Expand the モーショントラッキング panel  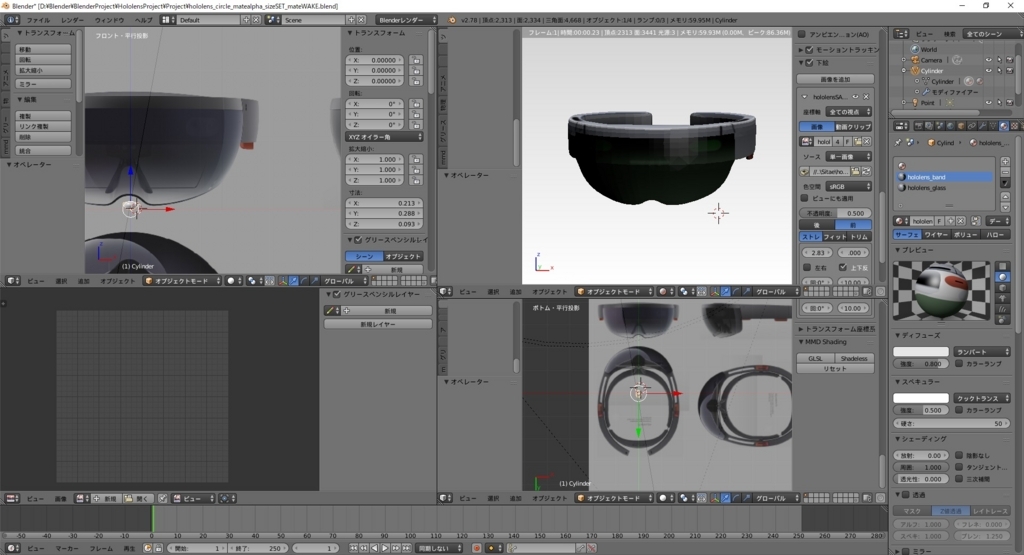click(x=801, y=50)
